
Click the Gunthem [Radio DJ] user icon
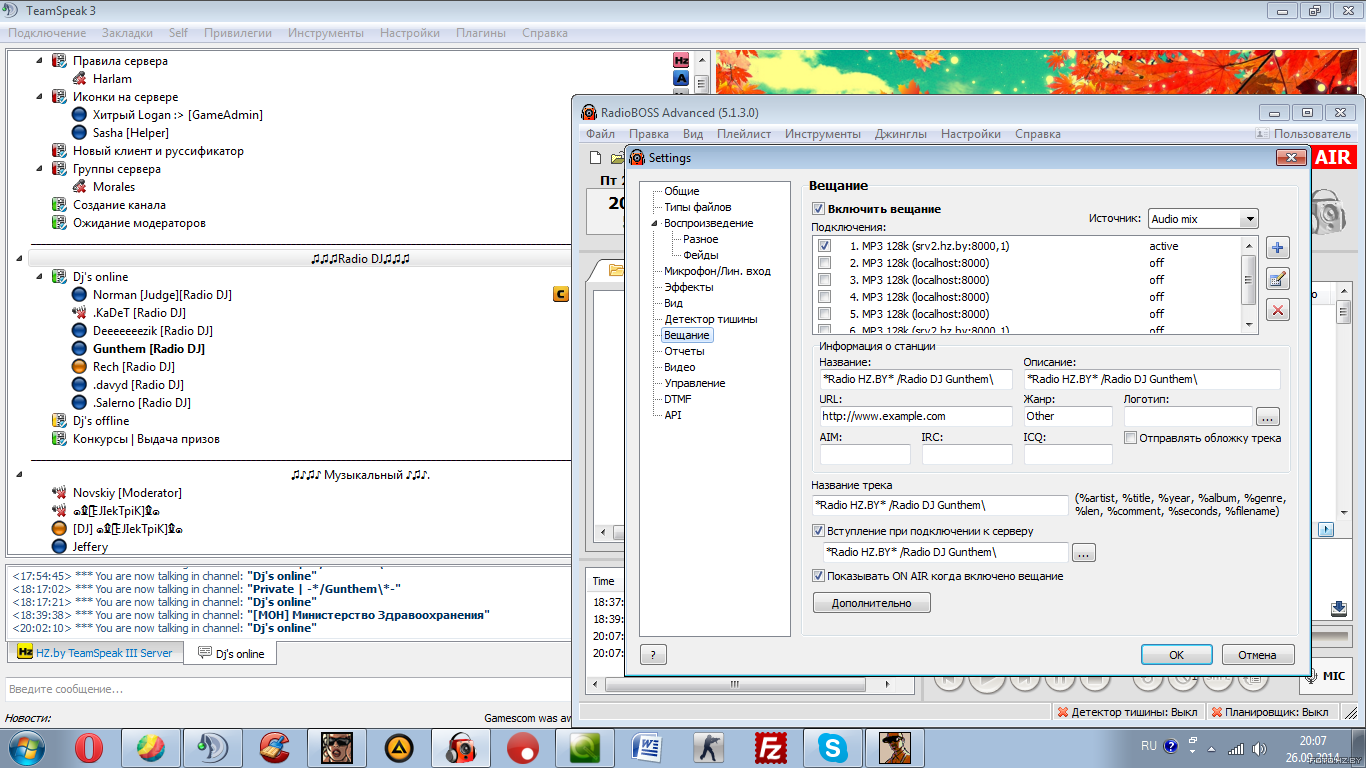[x=80, y=349]
